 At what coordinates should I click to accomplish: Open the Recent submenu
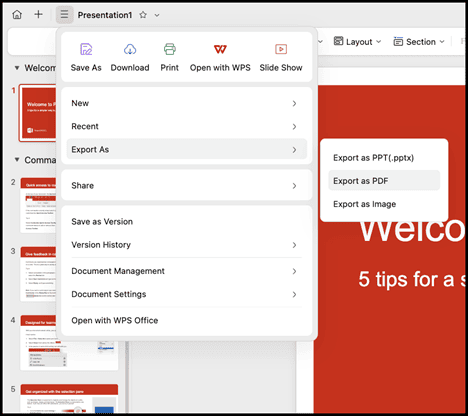click(187, 126)
